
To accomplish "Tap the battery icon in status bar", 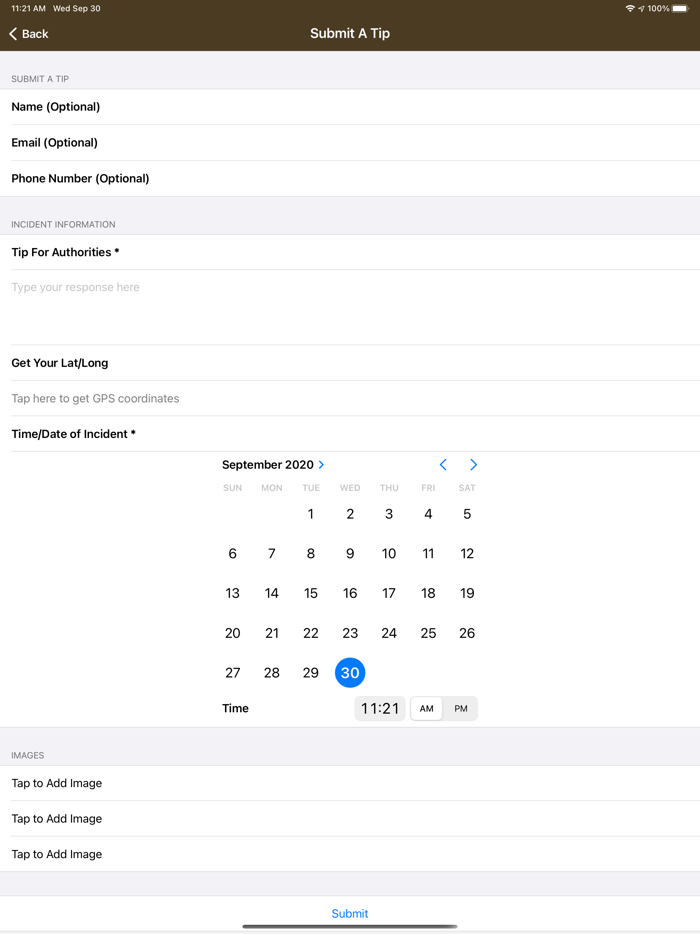I will pos(680,8).
